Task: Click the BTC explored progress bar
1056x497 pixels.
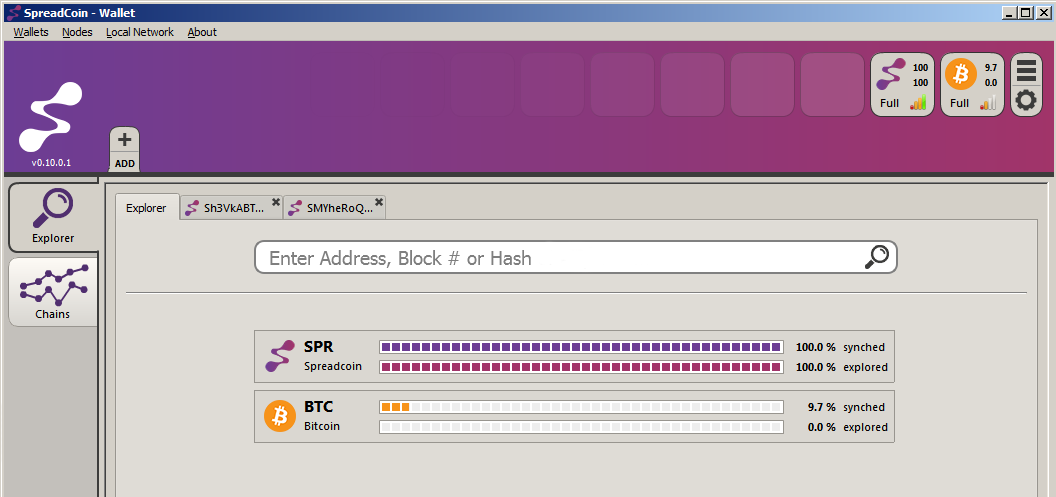Action: coord(581,427)
